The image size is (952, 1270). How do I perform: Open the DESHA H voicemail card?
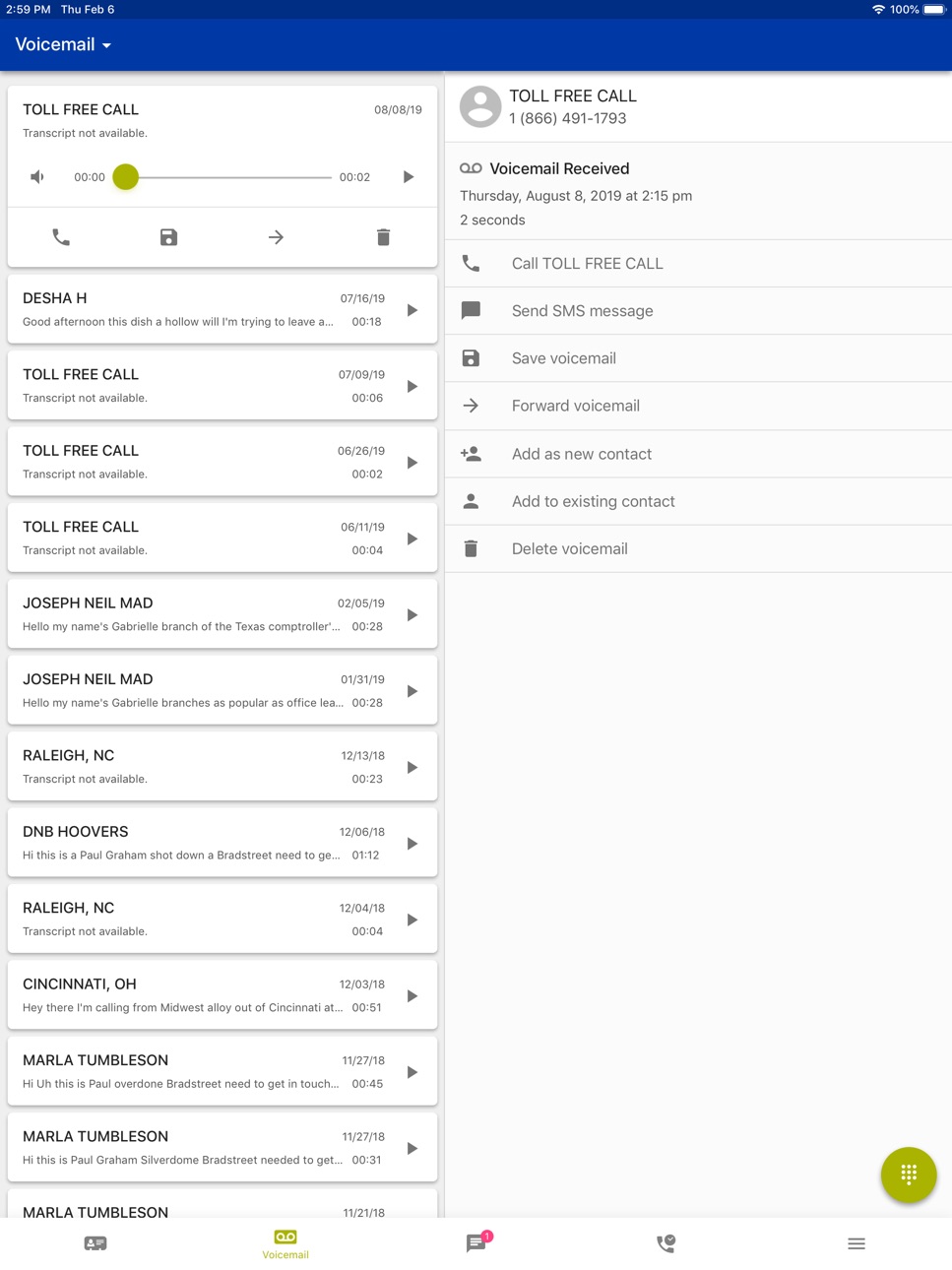coord(222,309)
